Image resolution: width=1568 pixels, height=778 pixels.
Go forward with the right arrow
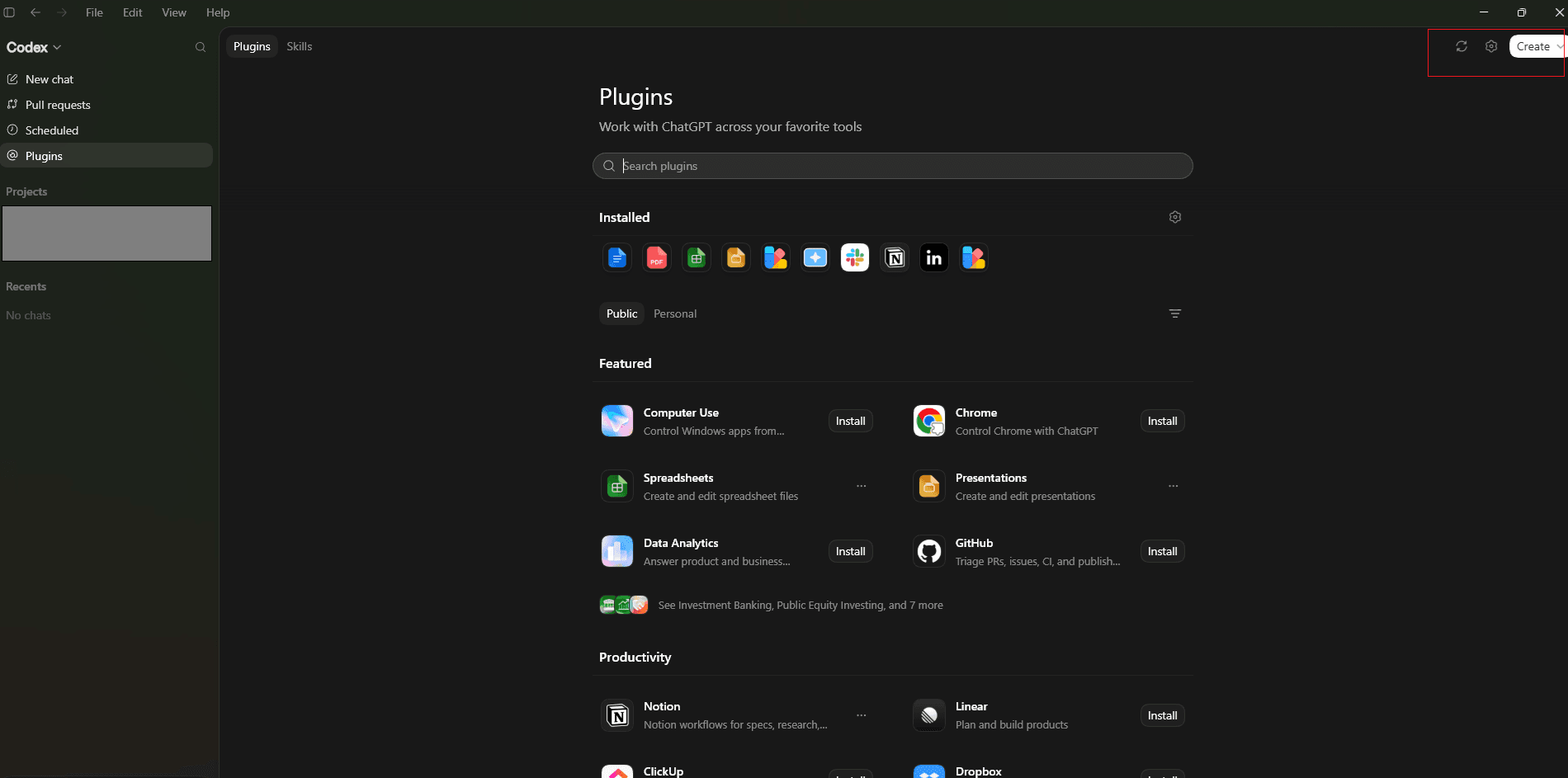(x=62, y=12)
